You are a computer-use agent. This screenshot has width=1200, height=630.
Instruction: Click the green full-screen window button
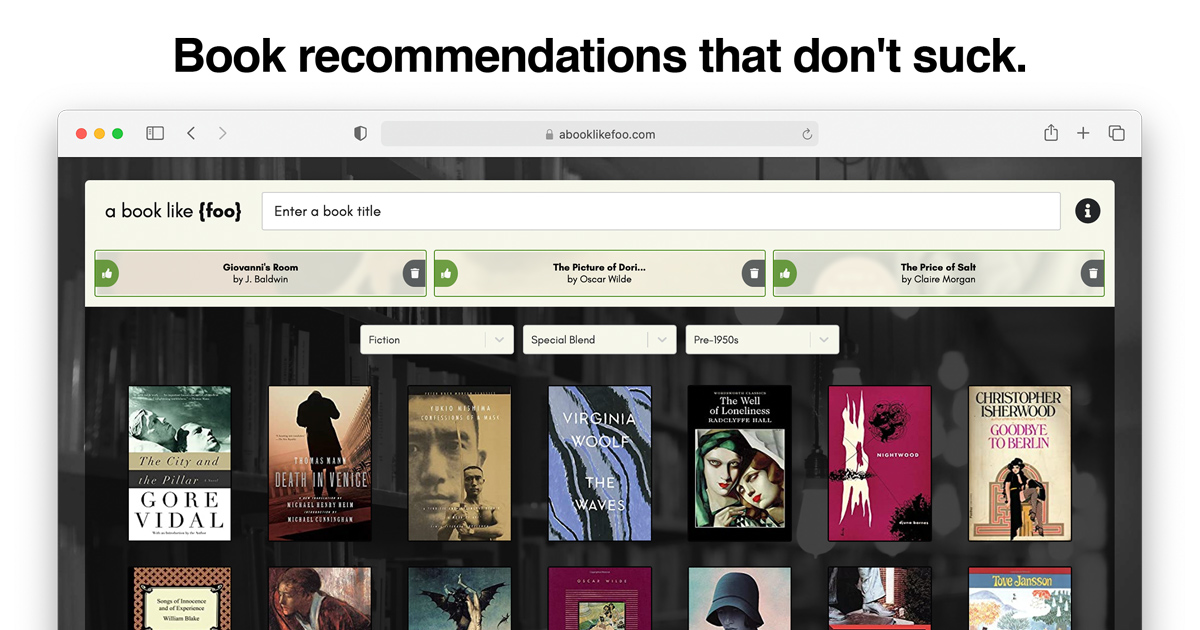pyautogui.click(x=118, y=133)
